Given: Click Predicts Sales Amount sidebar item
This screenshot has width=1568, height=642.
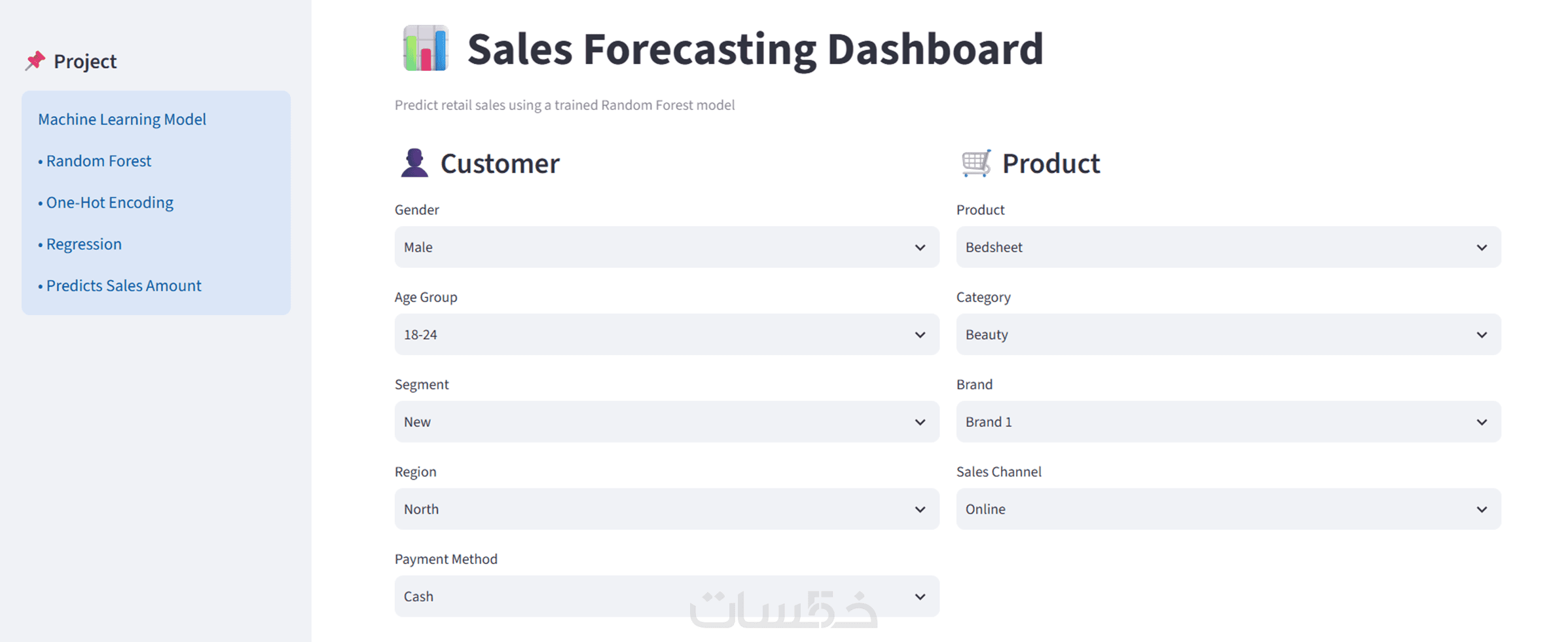Looking at the screenshot, I should pos(120,286).
